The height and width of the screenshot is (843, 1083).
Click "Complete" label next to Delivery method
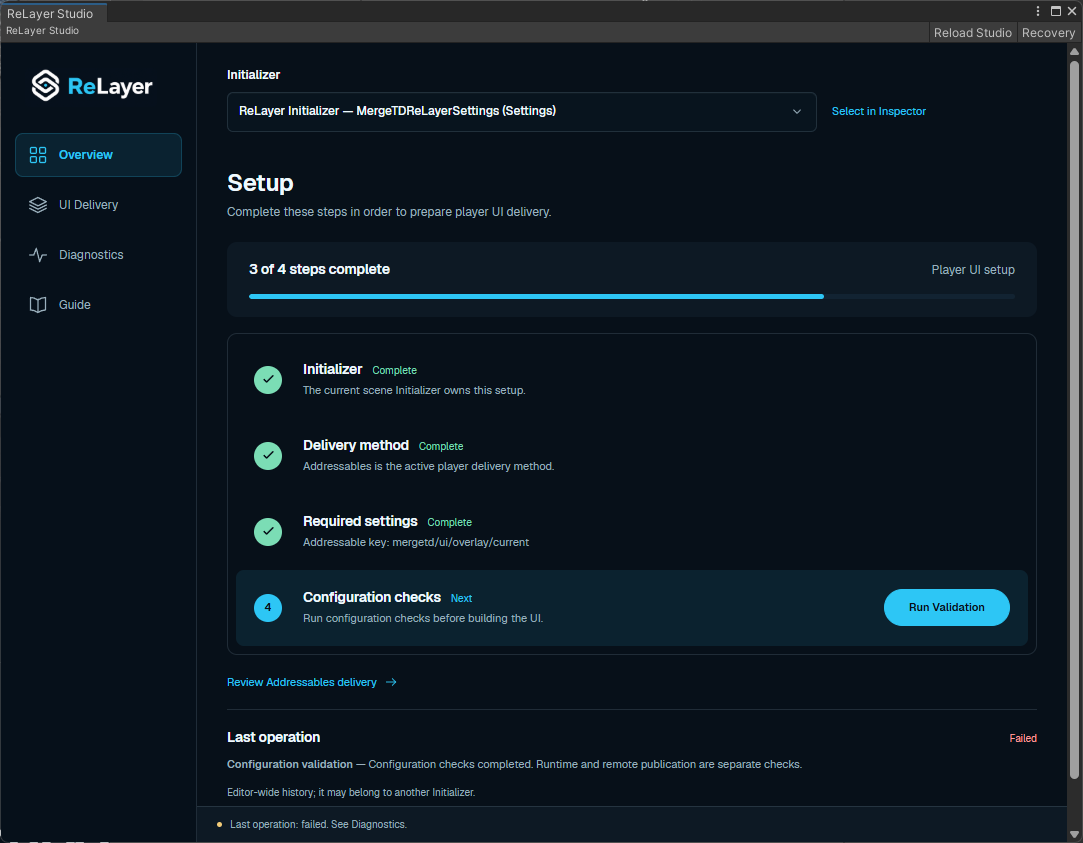click(x=441, y=446)
